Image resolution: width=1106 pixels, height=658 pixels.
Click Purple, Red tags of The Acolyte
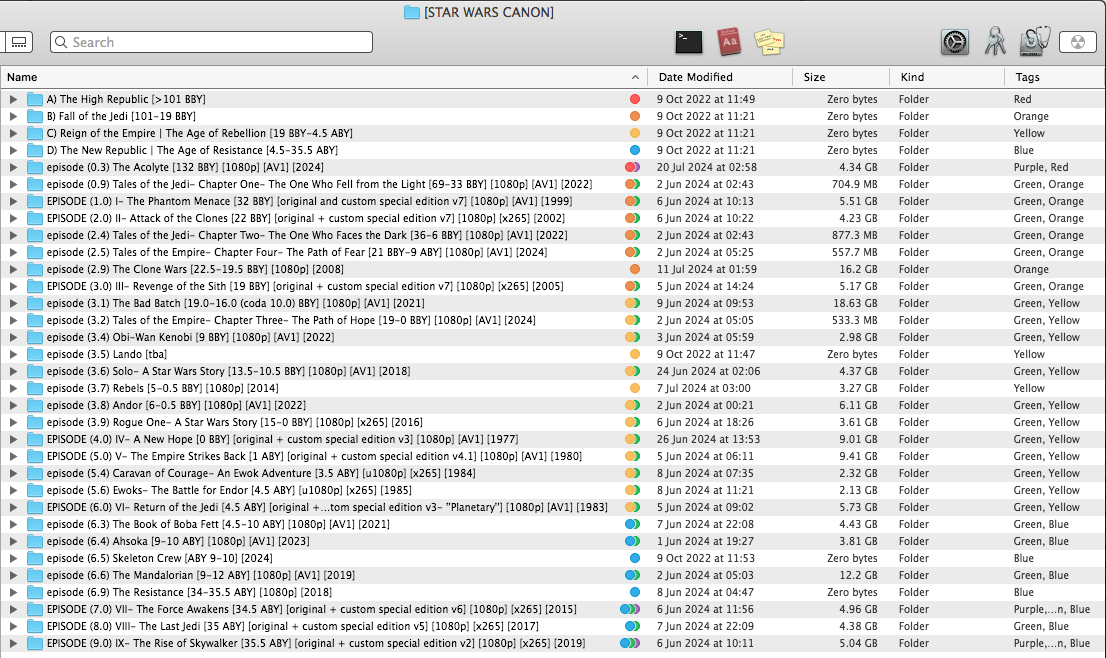pyautogui.click(x=1041, y=167)
